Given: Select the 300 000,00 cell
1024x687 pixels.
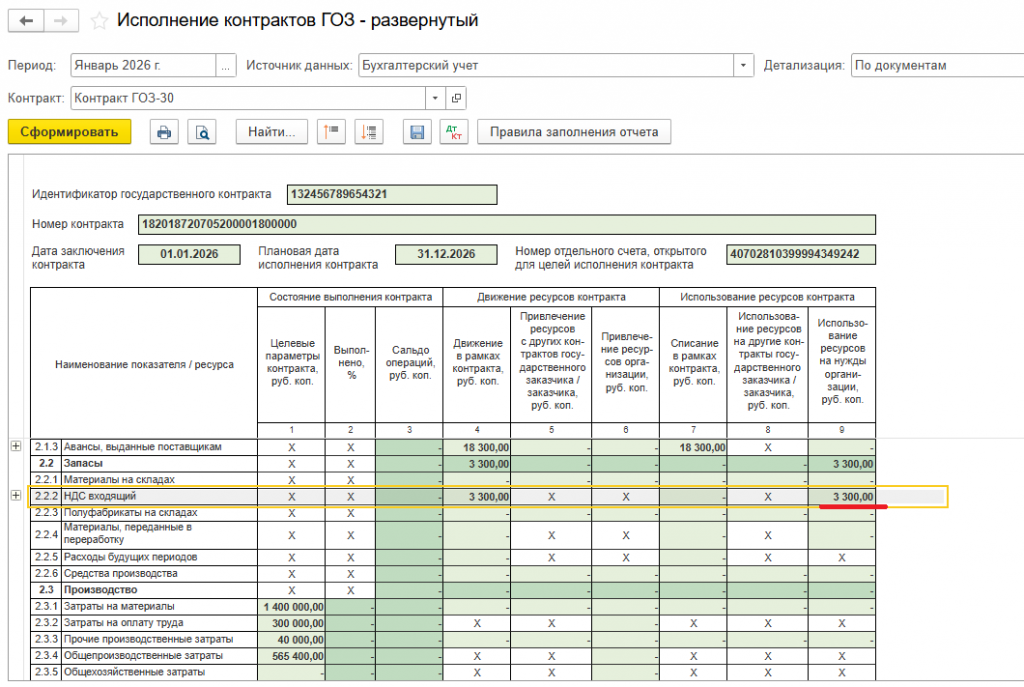Looking at the screenshot, I should [x=291, y=624].
